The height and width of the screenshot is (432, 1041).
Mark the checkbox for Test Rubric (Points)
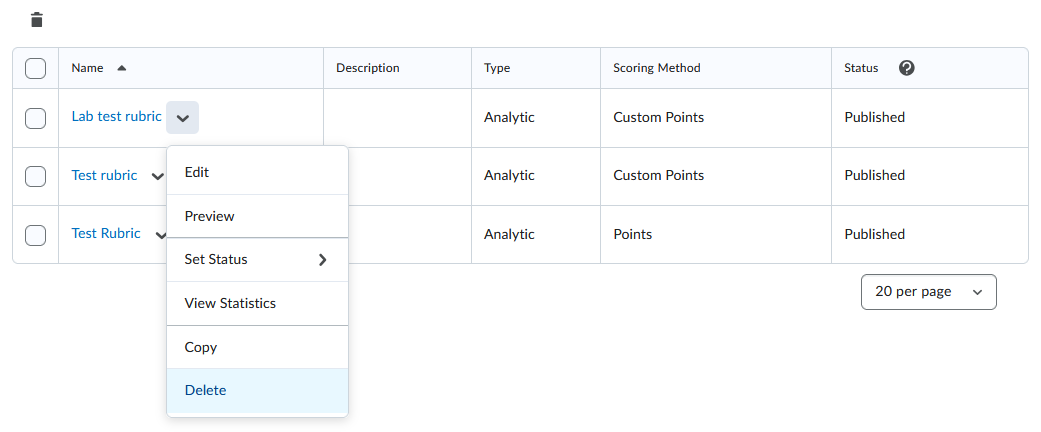click(x=35, y=235)
